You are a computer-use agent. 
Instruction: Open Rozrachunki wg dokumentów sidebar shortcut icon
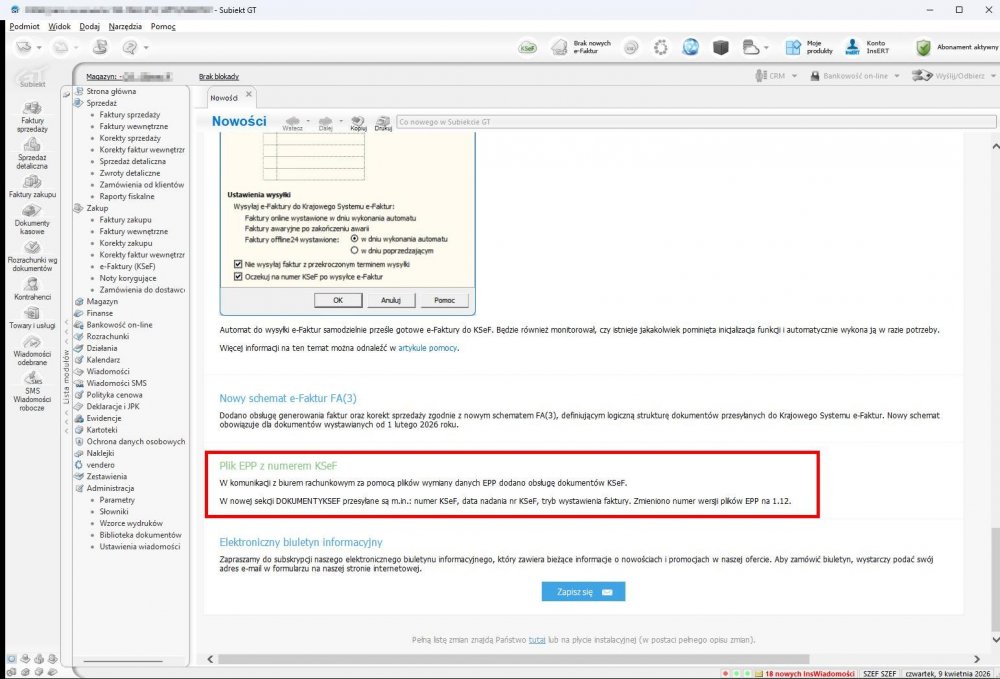point(32,247)
